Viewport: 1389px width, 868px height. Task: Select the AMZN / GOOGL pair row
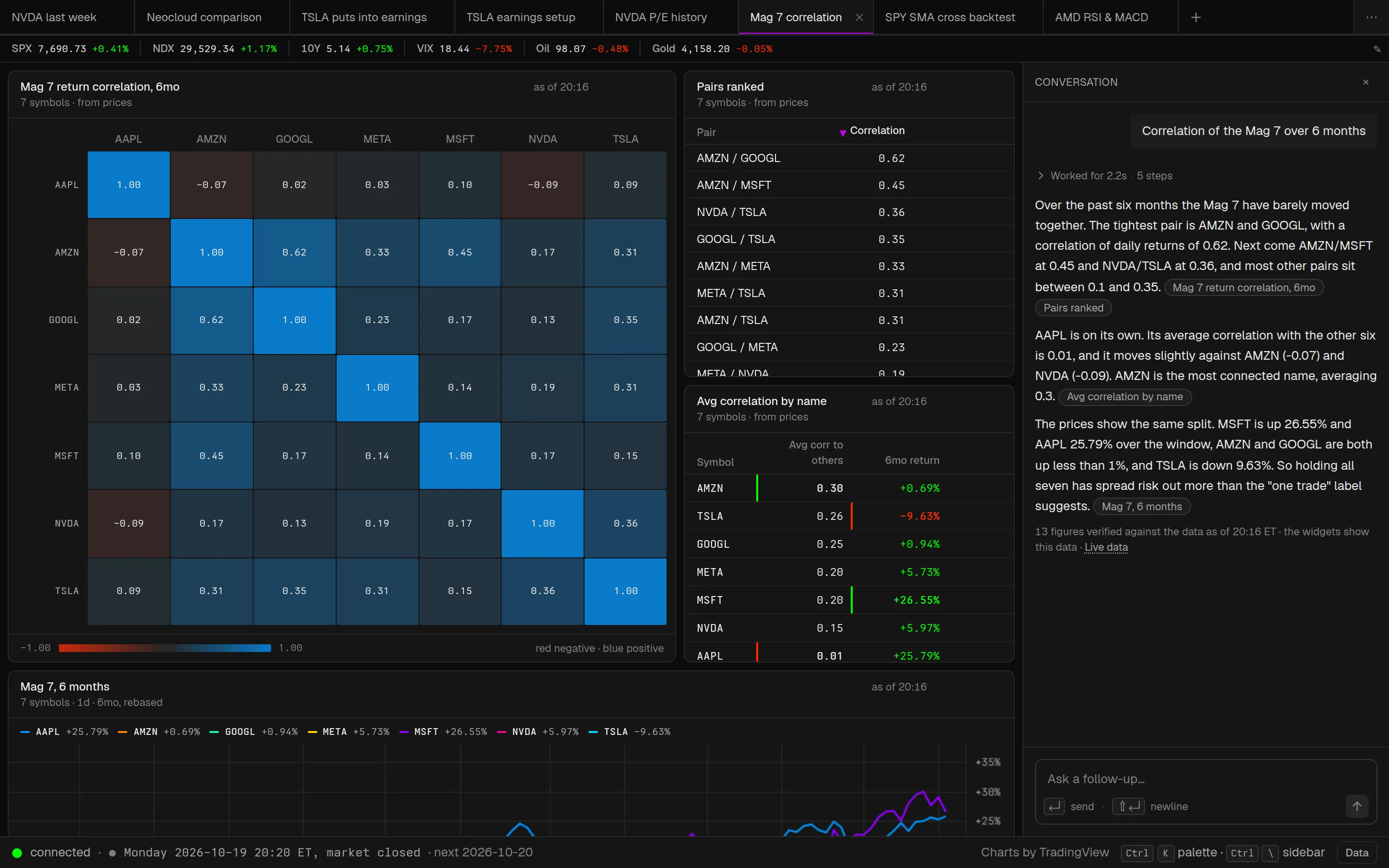click(x=849, y=158)
